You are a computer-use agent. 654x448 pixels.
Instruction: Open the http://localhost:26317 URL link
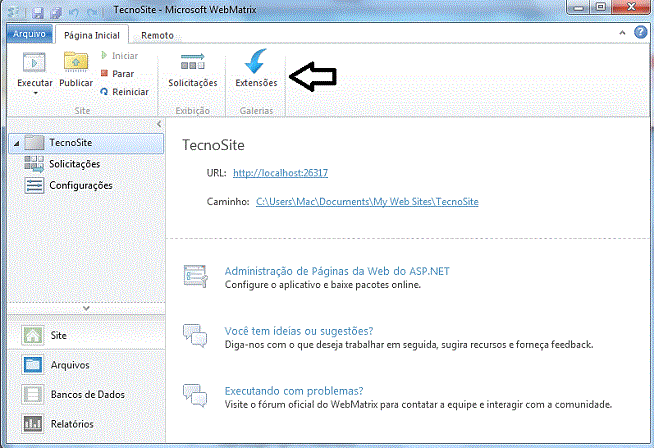coord(280,173)
